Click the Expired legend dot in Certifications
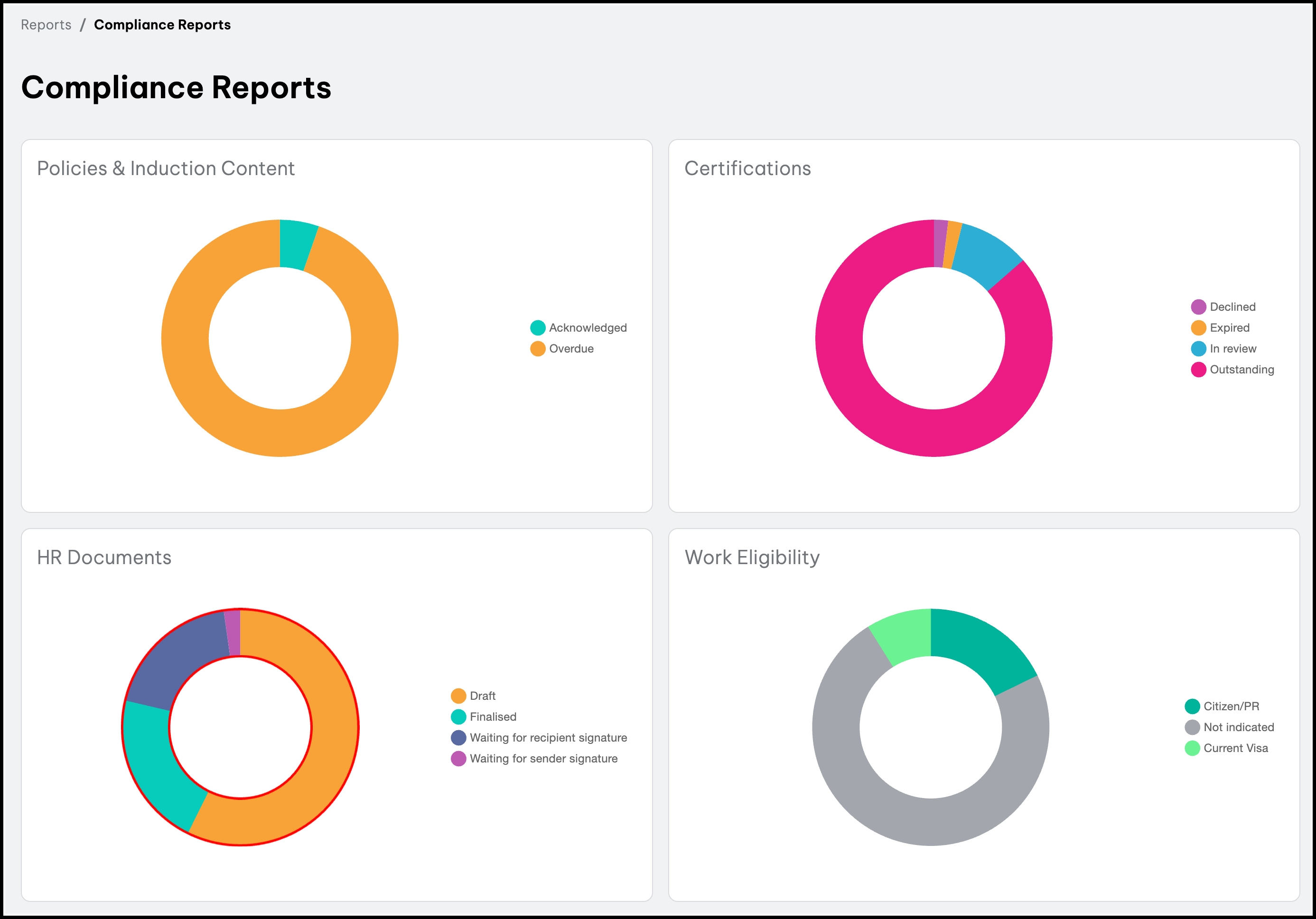 coord(1198,328)
